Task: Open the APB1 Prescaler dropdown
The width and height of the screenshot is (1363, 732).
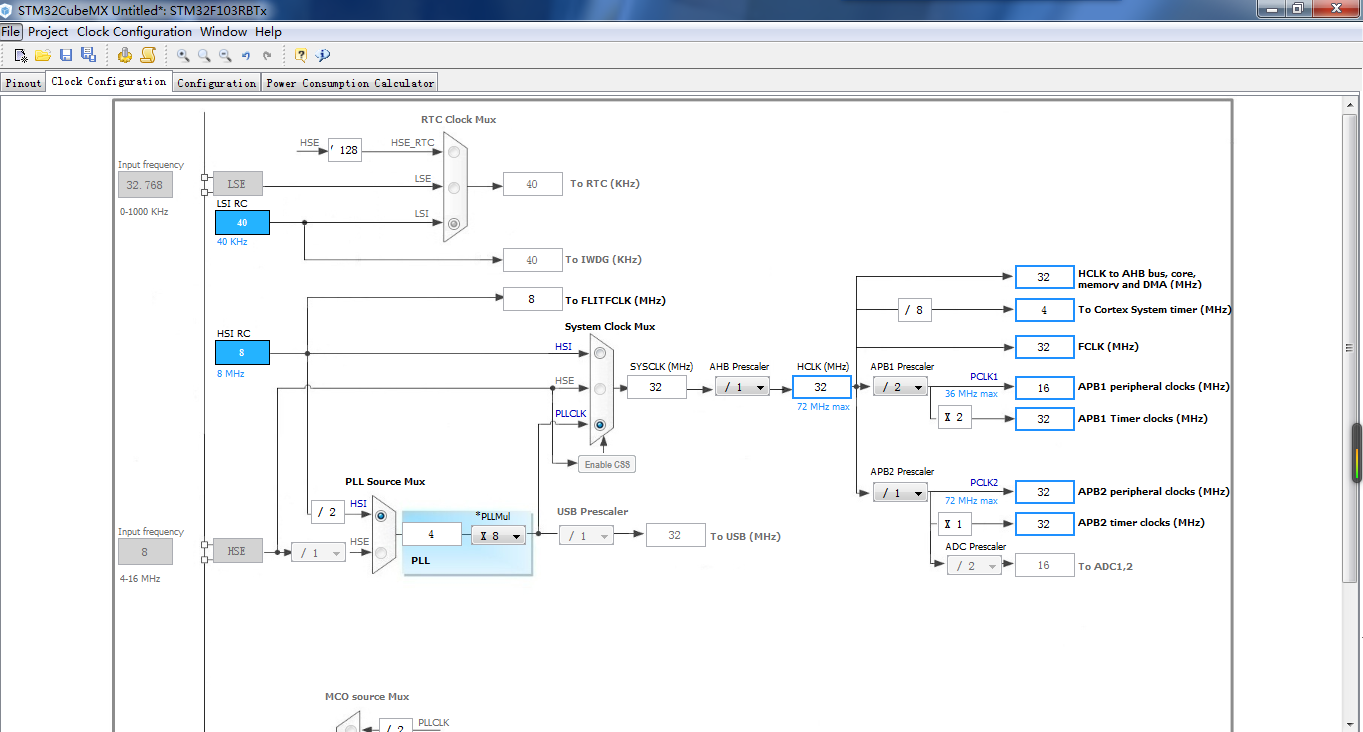Action: (900, 387)
